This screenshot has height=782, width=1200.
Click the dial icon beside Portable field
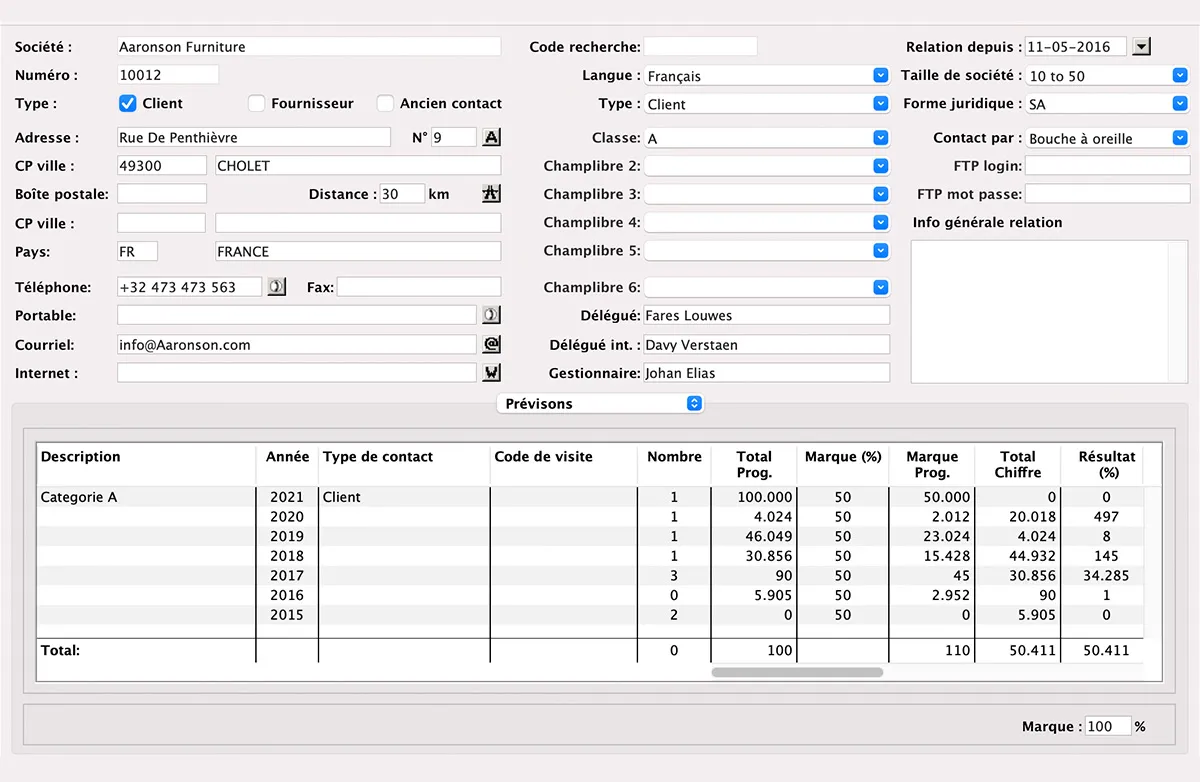491,315
